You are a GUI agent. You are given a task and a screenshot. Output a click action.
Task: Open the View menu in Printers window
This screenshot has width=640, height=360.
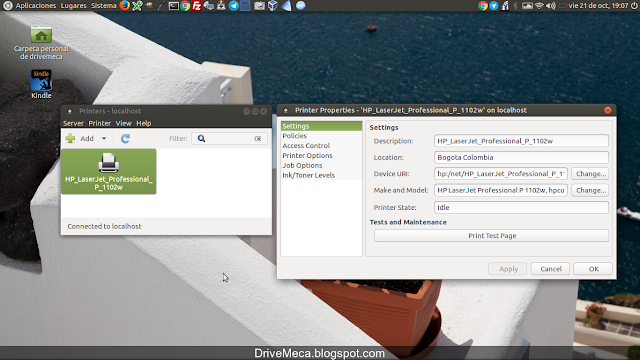(123, 123)
